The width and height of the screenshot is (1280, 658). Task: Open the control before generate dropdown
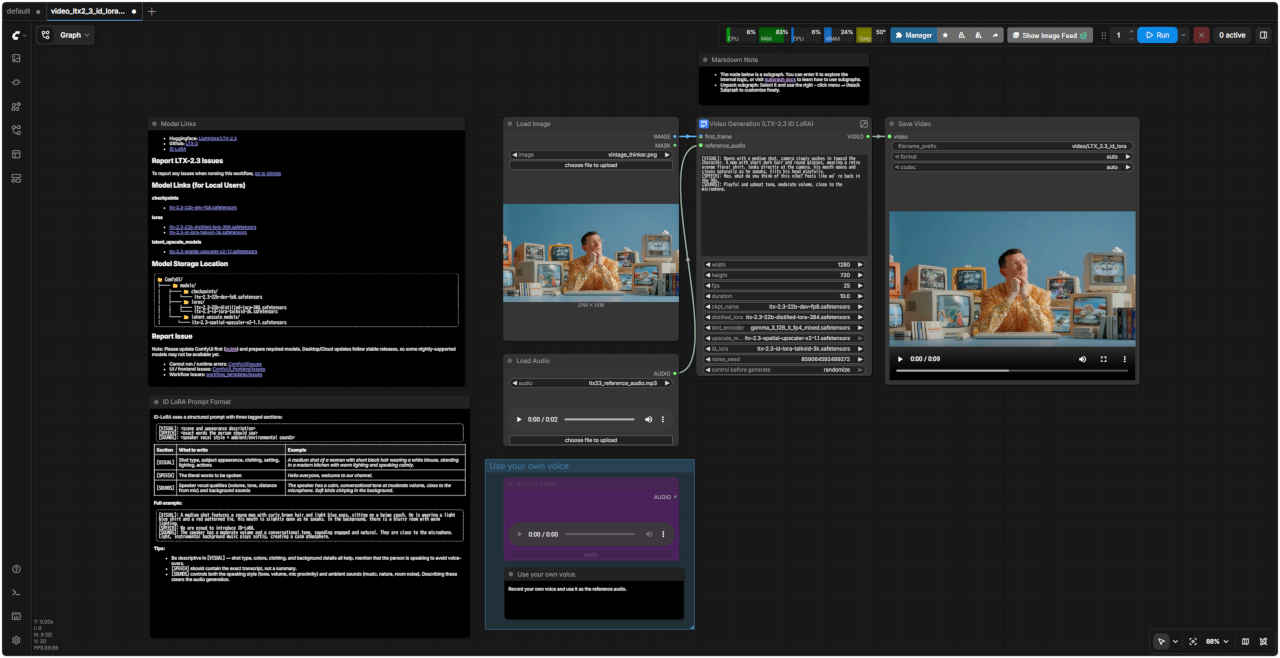(x=784, y=369)
